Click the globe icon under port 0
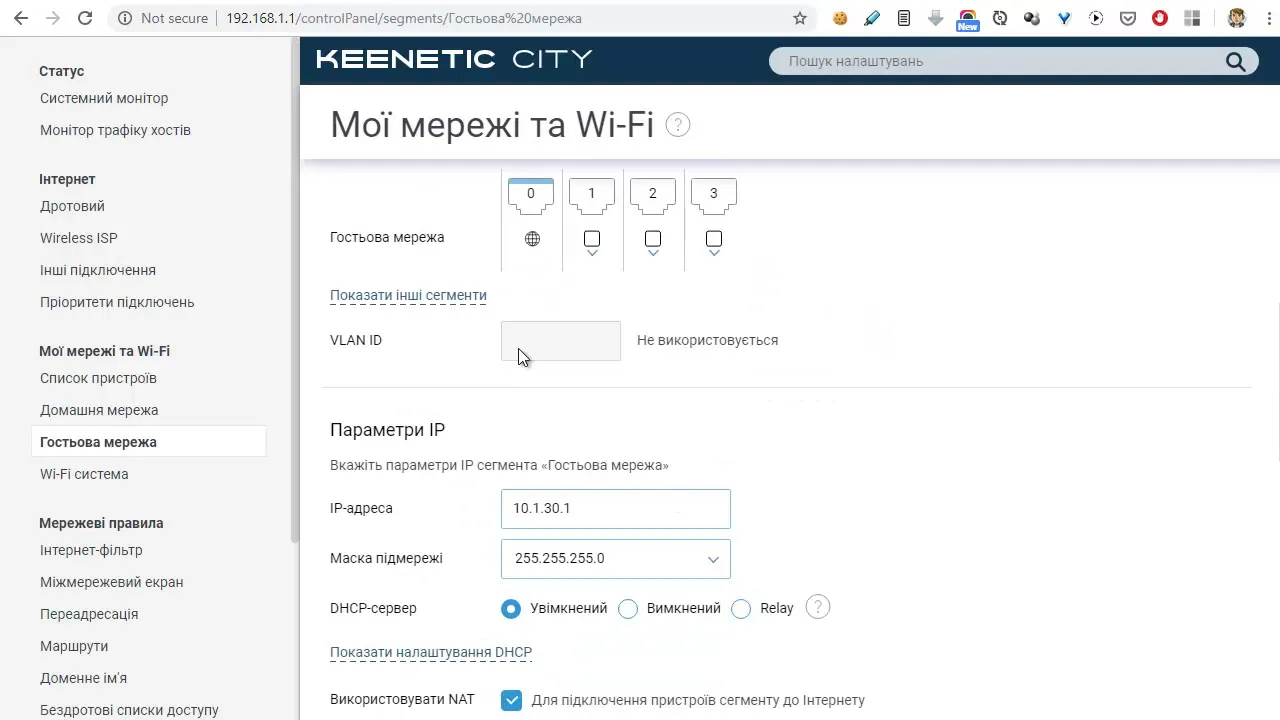 point(532,239)
